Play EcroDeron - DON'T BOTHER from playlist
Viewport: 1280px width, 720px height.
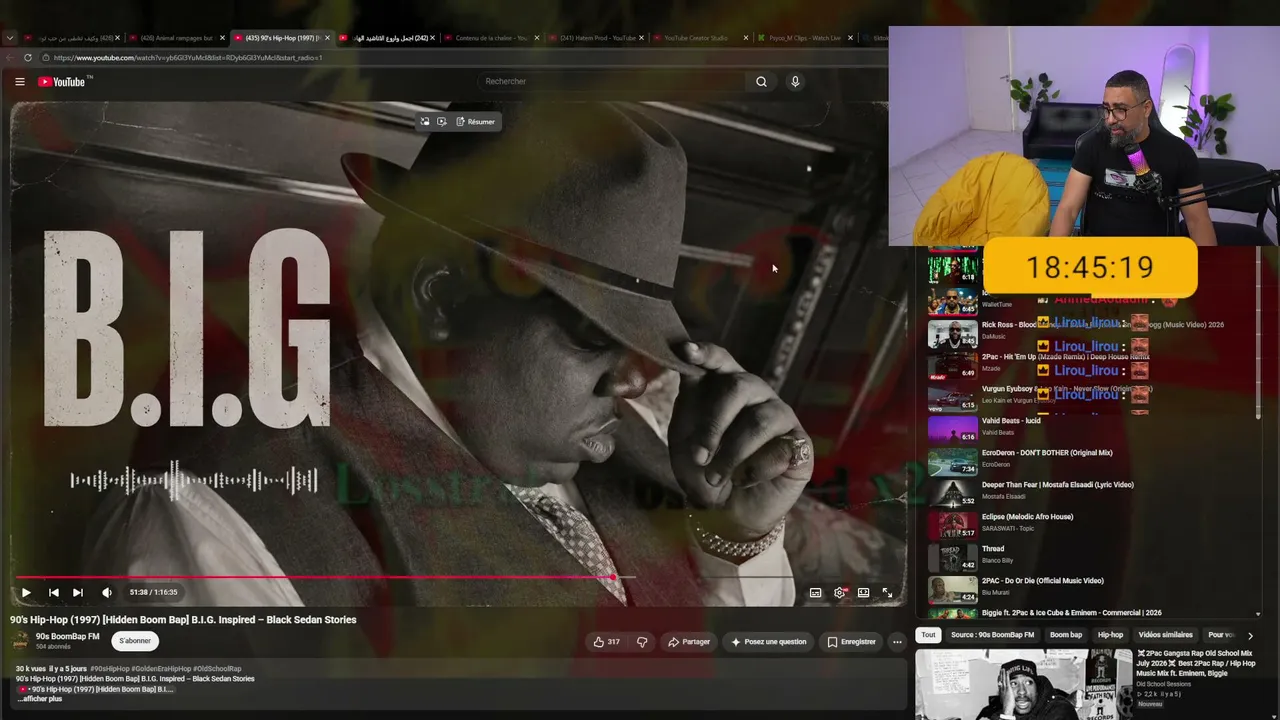(1047, 453)
